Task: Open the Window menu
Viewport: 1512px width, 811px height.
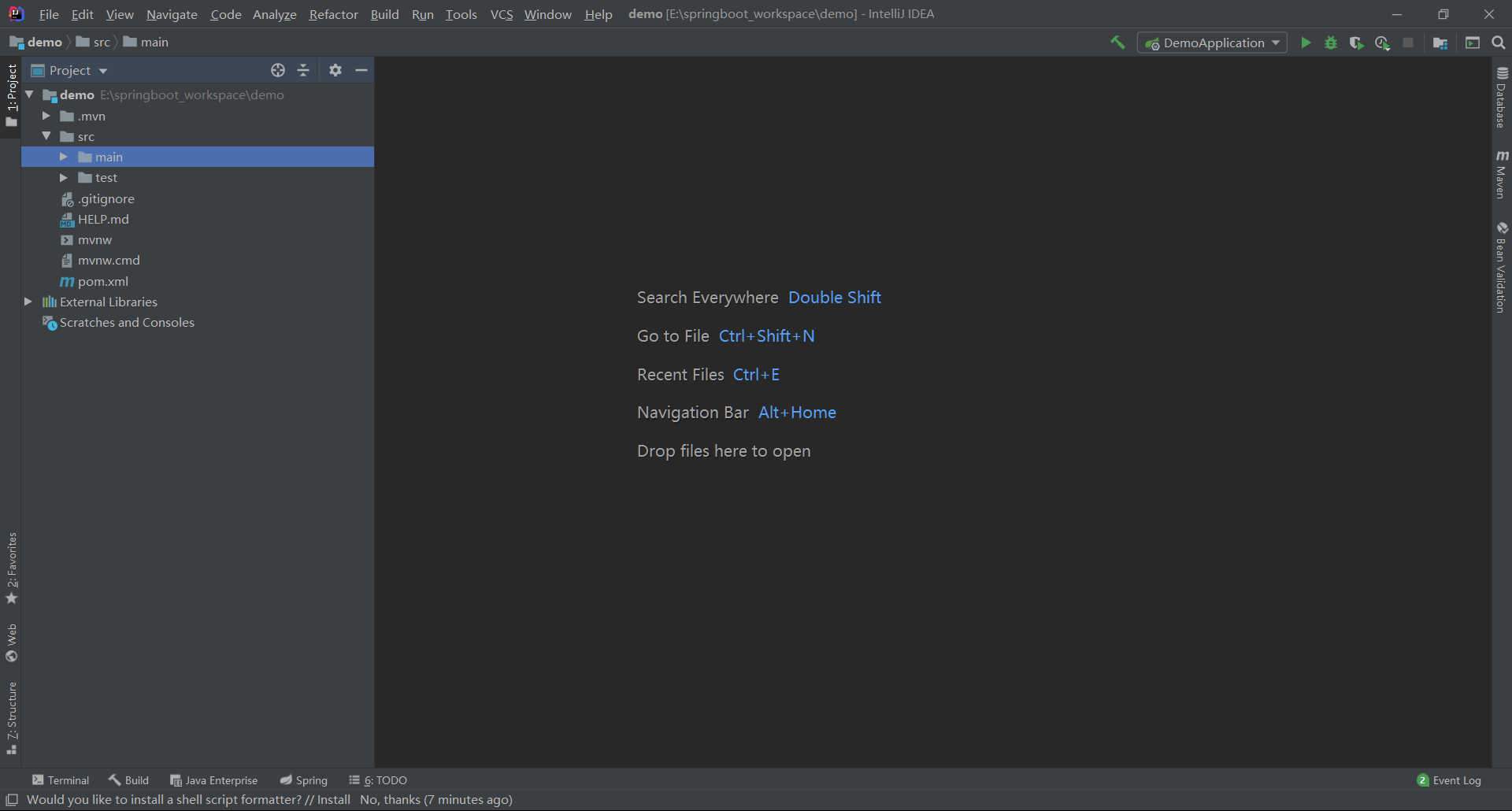Action: point(547,14)
